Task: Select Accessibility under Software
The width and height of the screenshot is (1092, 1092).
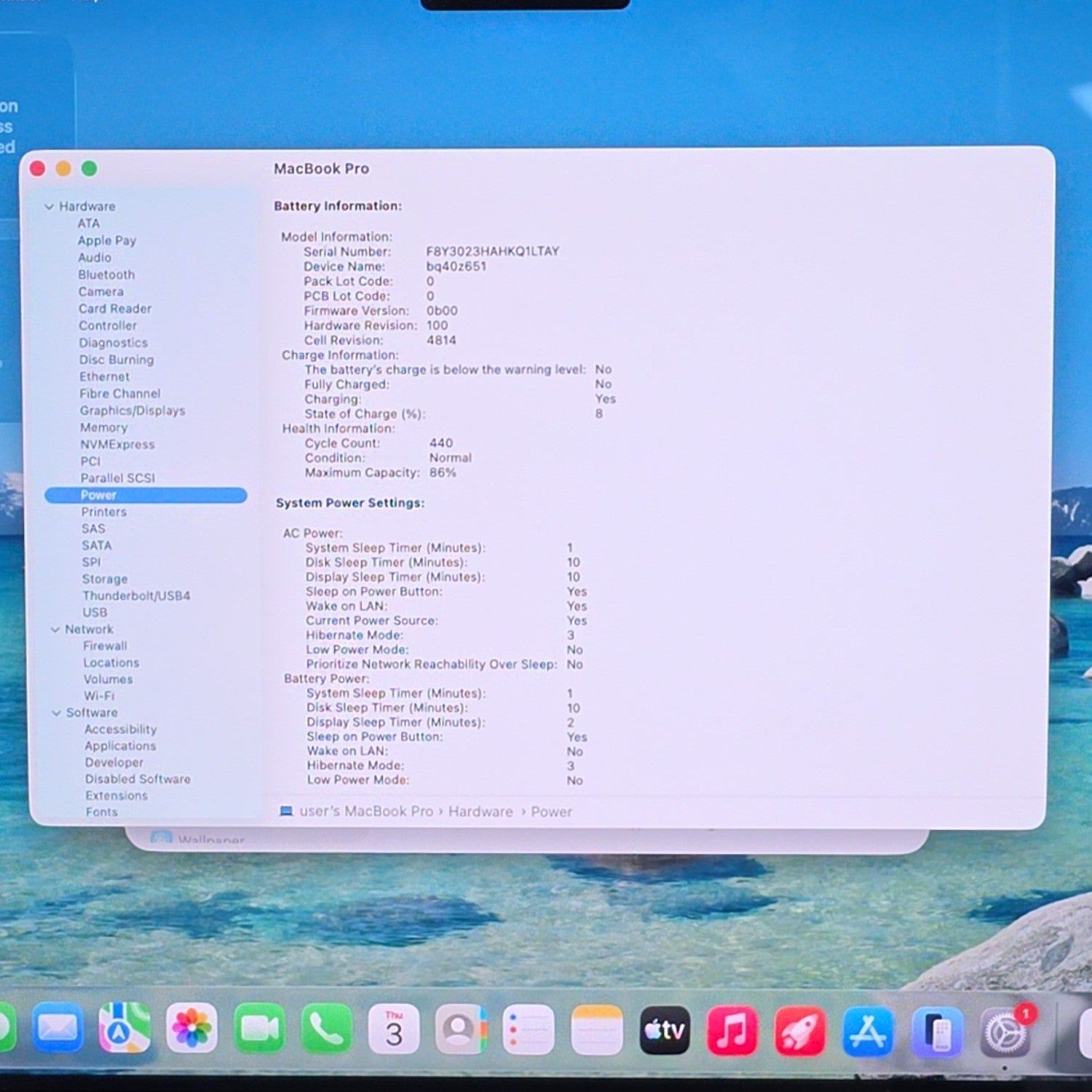Action: click(x=121, y=729)
